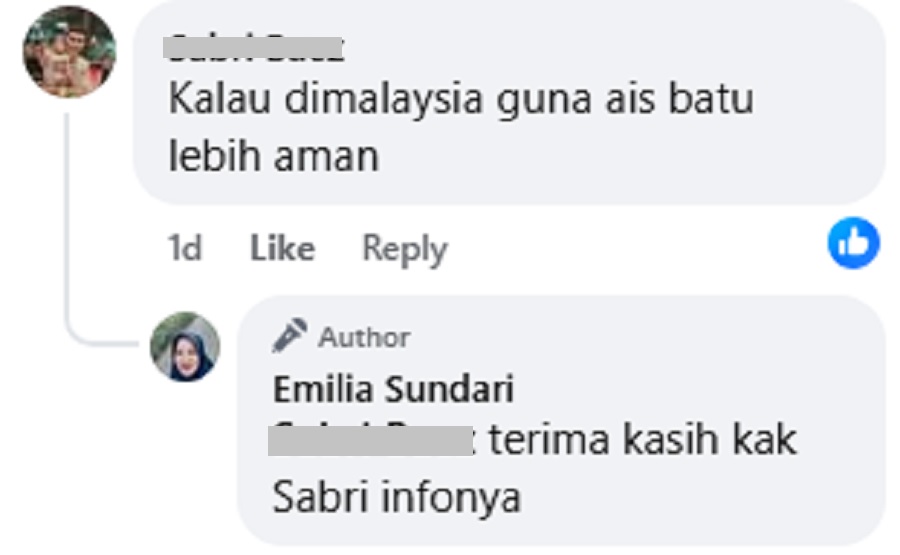The height and width of the screenshot is (555, 900).
Task: Click the blue thumbs-up reaction icon
Action: tap(853, 243)
